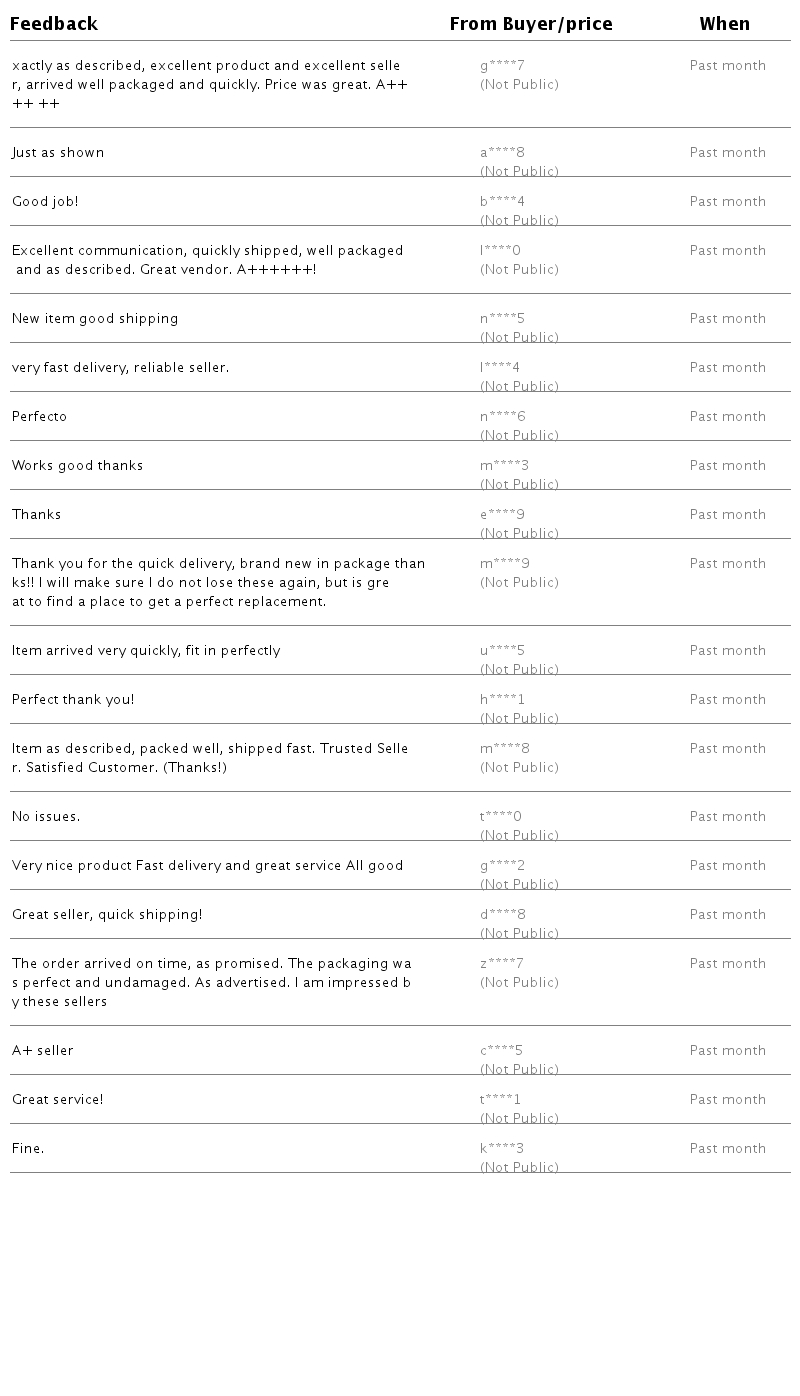Click the When column header
The height and width of the screenshot is (1396, 800).
coord(724,24)
